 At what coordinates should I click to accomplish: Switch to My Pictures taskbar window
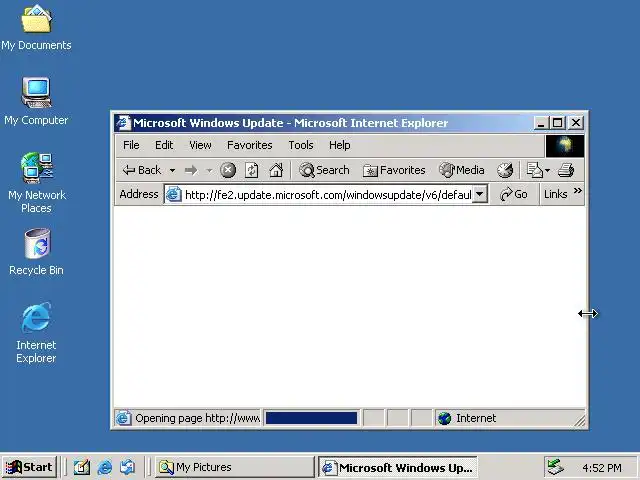[234, 467]
